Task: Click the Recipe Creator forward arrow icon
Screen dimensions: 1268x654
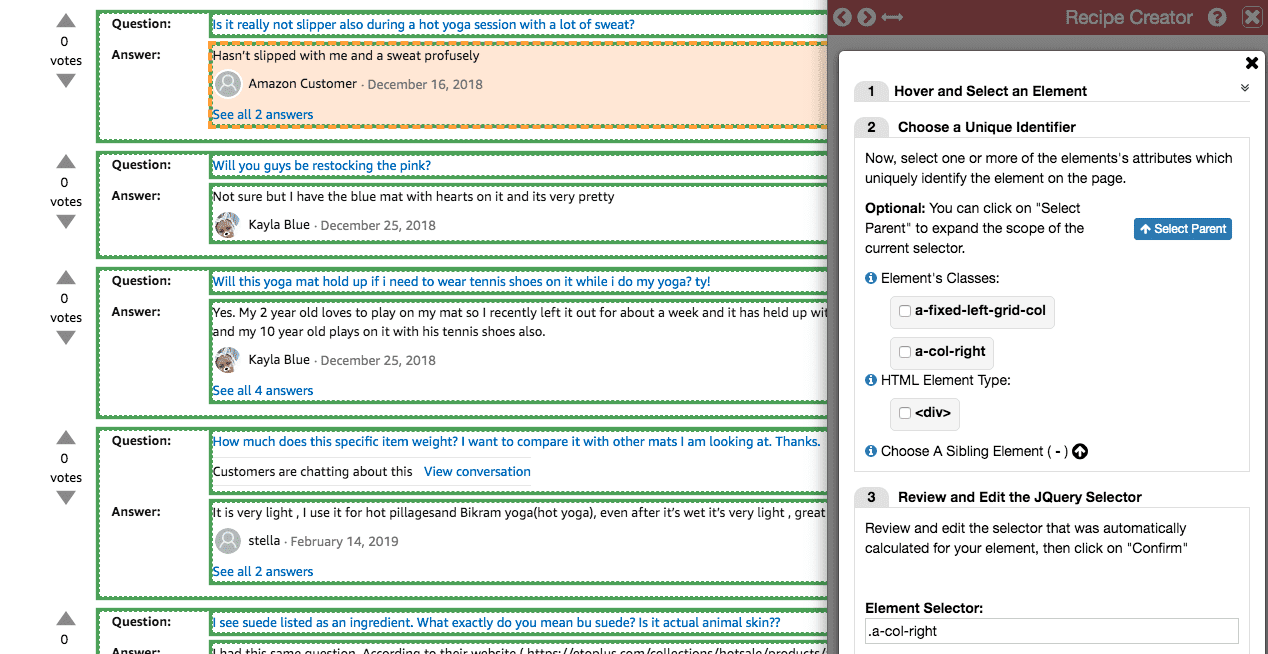Action: pyautogui.click(x=866, y=17)
